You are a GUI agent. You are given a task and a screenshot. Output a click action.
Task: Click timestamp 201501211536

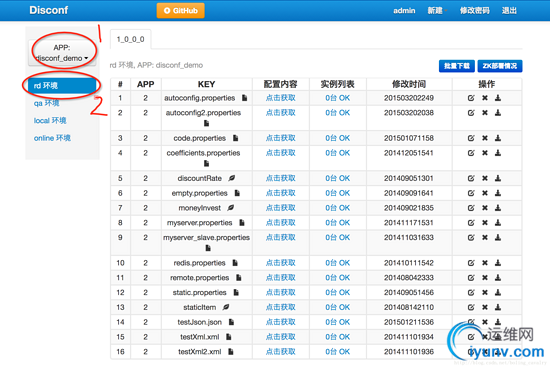409,322
